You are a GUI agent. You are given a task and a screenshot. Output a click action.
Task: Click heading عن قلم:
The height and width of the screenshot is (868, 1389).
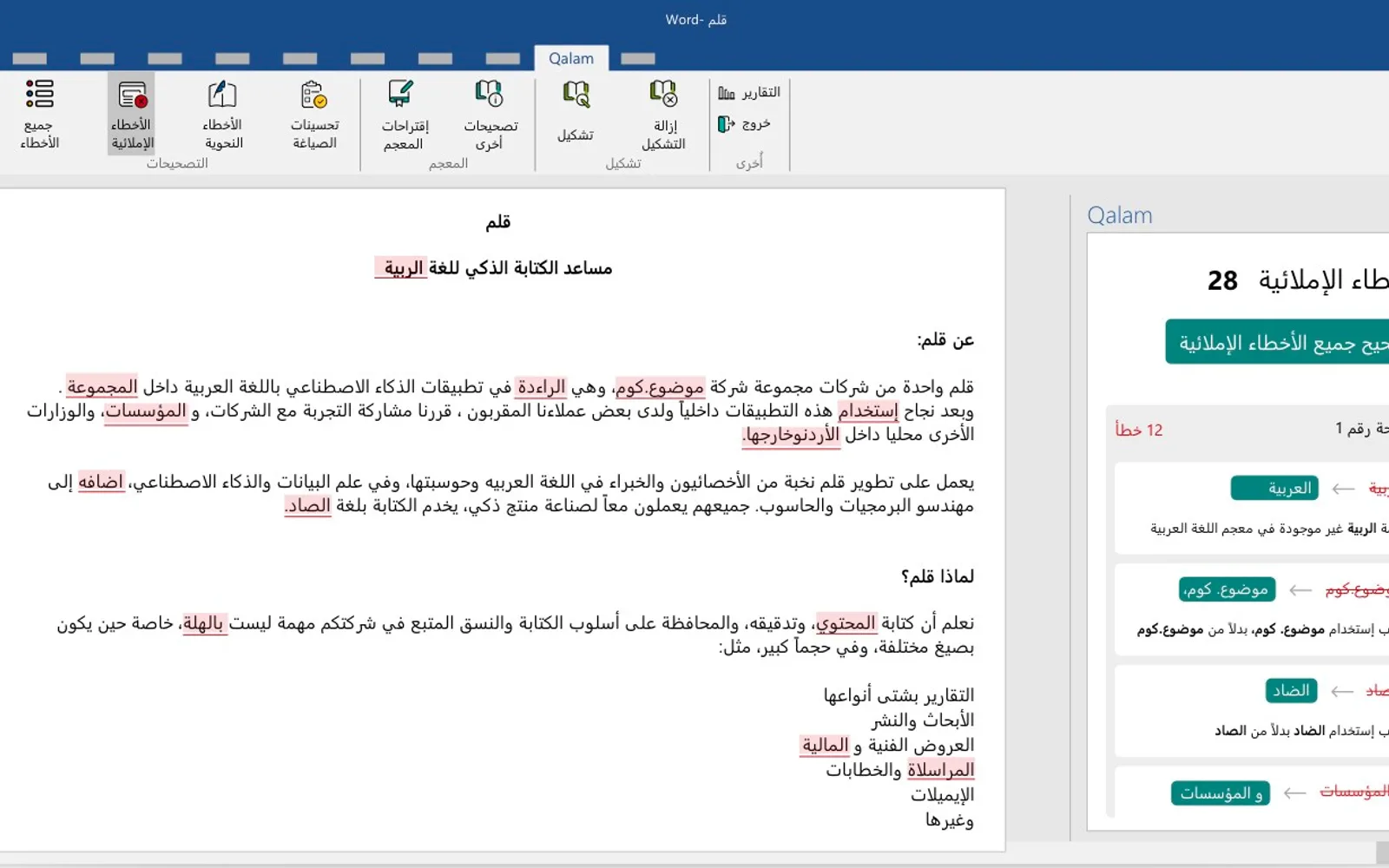[x=945, y=340]
